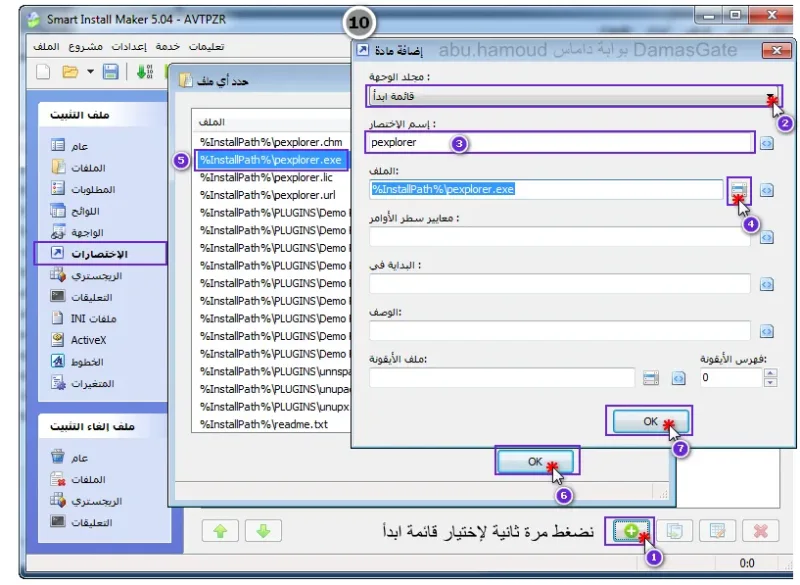
Task: Click OK in the select file dialog
Action: (535, 462)
